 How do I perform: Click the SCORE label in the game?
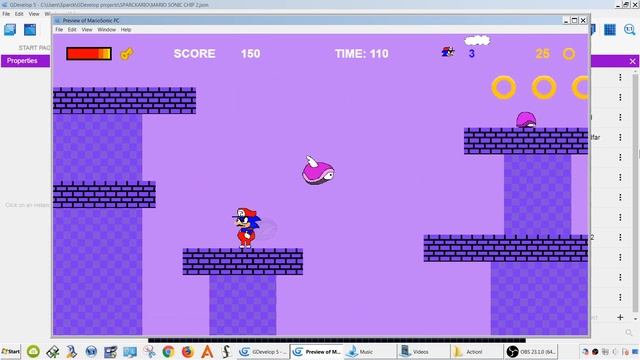(x=194, y=53)
